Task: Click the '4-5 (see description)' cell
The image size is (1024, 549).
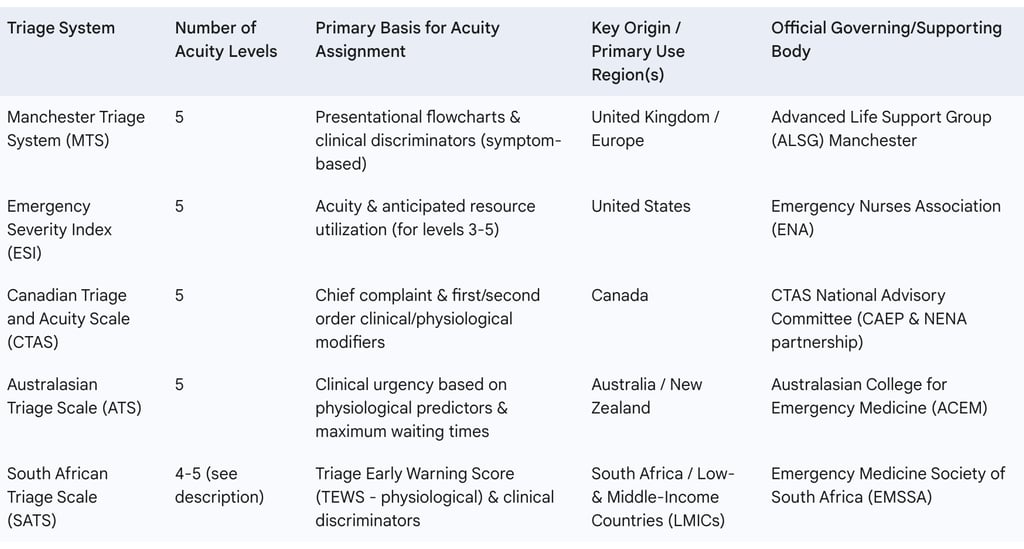Action: click(219, 485)
